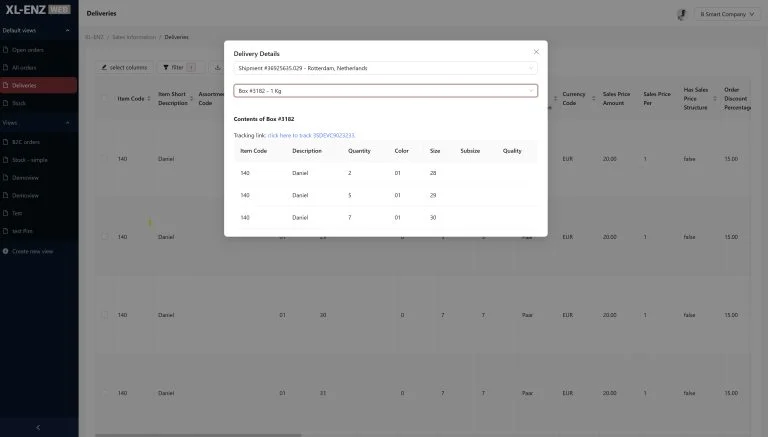Click the horizontal scrollbar at table bottom
Screen dimensions: 768x437
(x=200, y=434)
